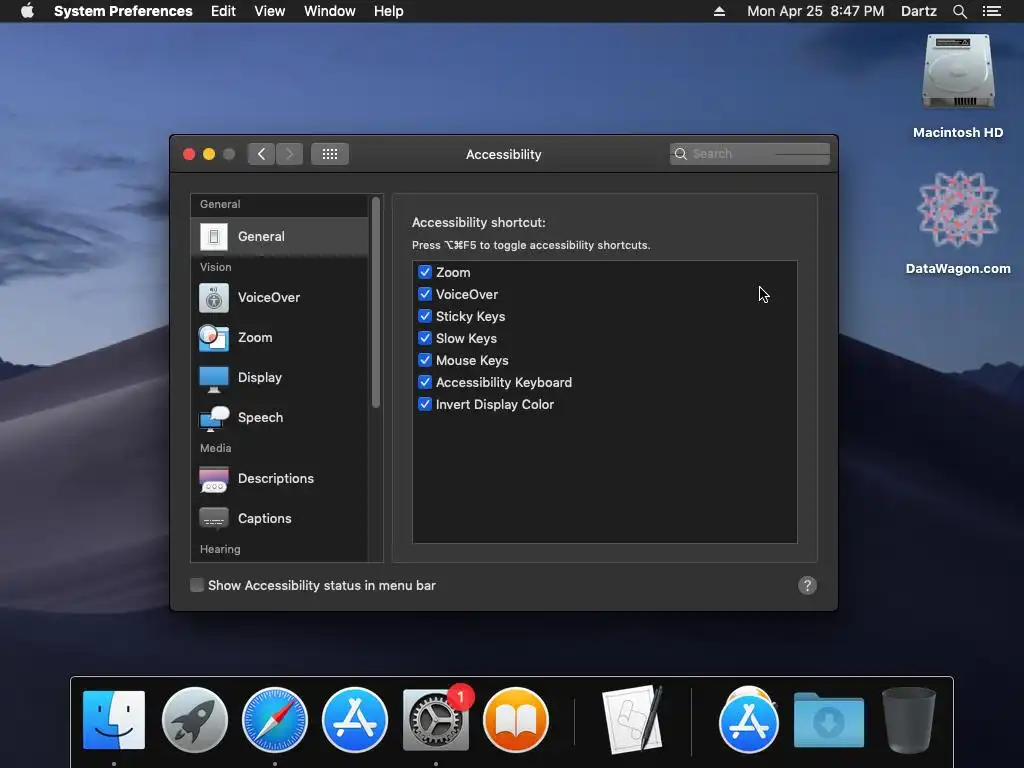Image resolution: width=1024 pixels, height=768 pixels.
Task: Click the help question mark button
Action: pyautogui.click(x=807, y=586)
